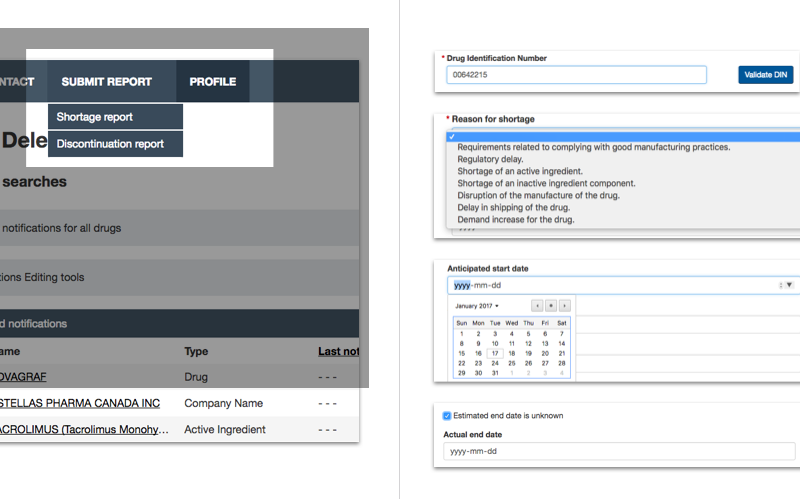Click the Drug Identification Number field
Viewport: 800px width, 500px height.
[576, 75]
